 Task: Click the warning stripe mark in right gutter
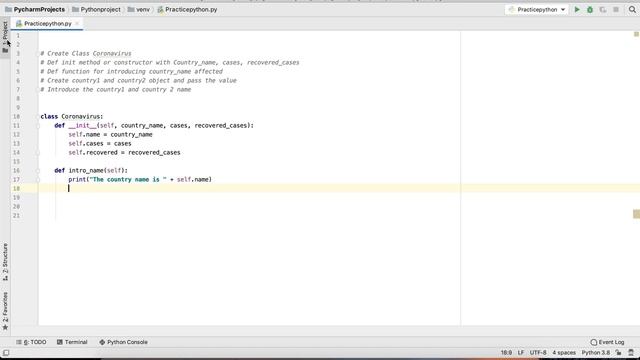click(636, 214)
